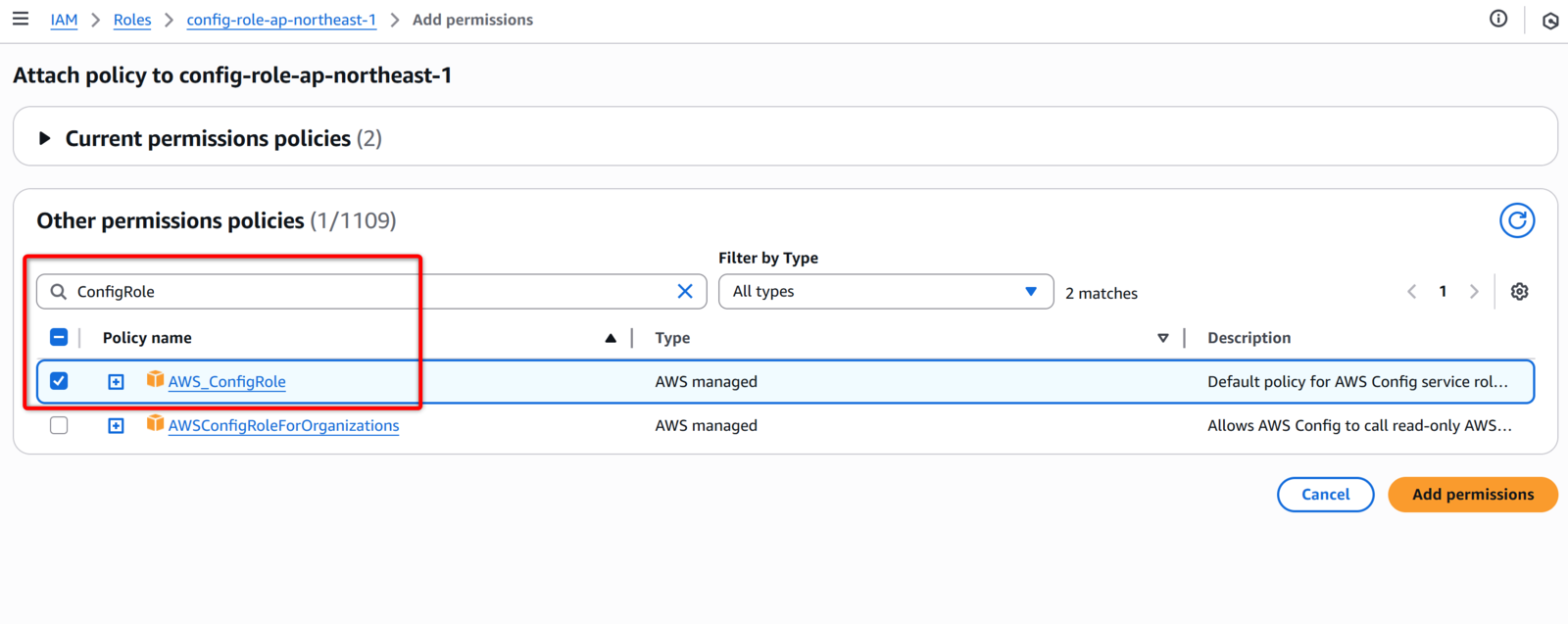This screenshot has height=624, width=1568.
Task: Go to next page of results
Action: click(x=1474, y=291)
